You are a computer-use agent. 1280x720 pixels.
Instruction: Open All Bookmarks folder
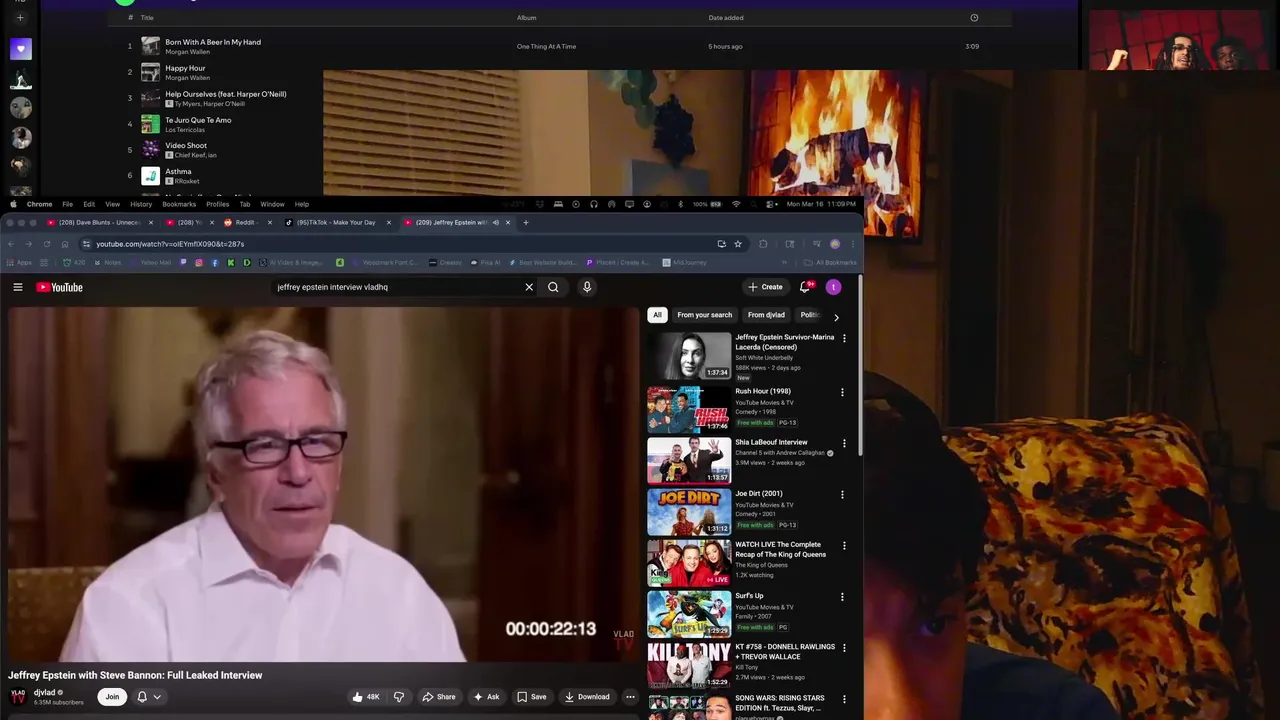(x=830, y=262)
